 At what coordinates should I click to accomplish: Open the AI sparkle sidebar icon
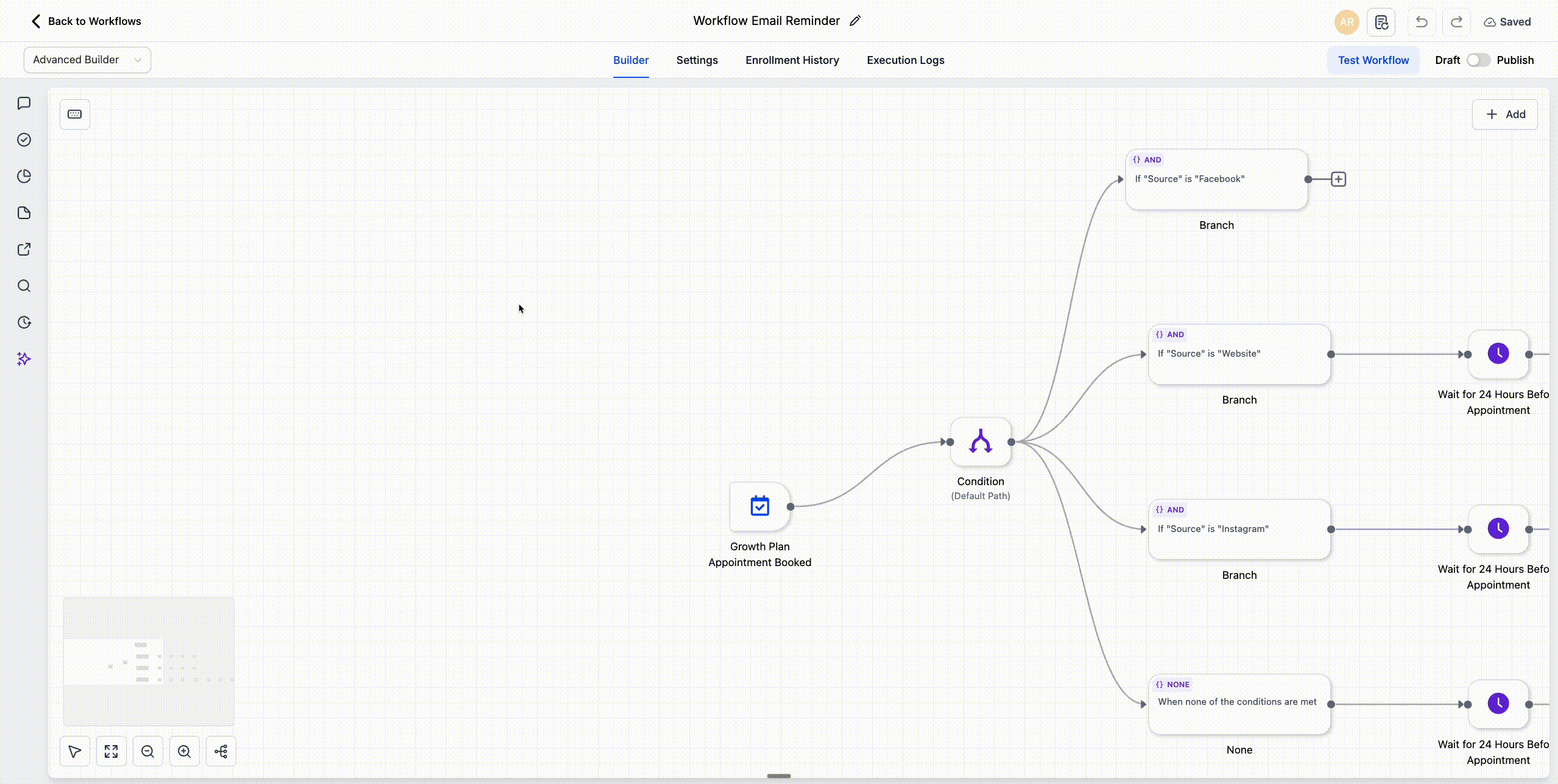tap(24, 359)
